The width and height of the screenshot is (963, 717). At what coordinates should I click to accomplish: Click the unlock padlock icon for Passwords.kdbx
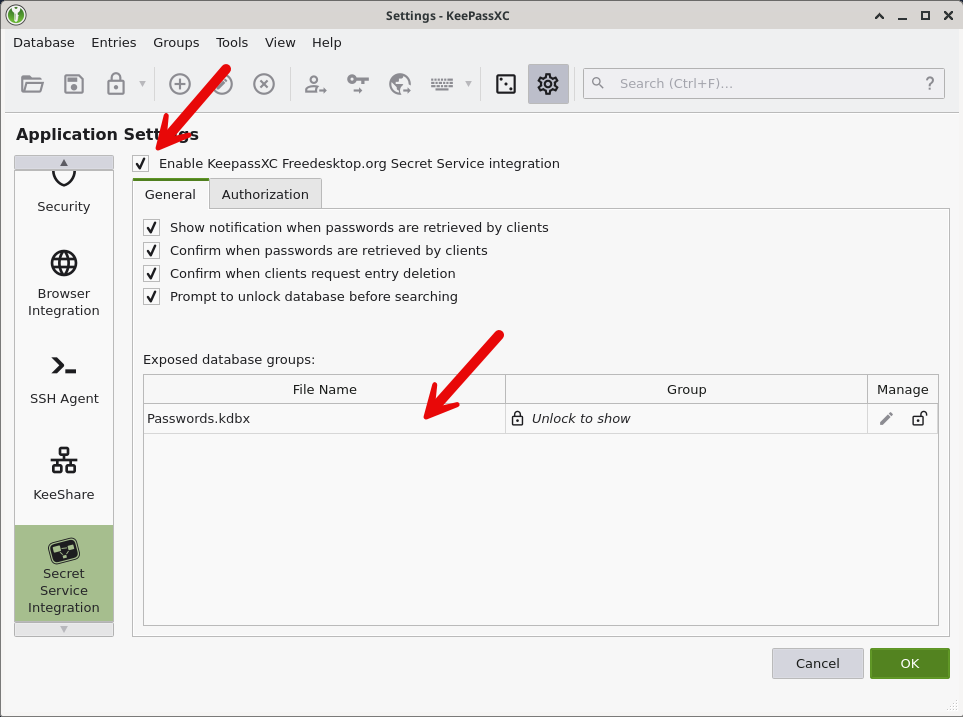(919, 418)
